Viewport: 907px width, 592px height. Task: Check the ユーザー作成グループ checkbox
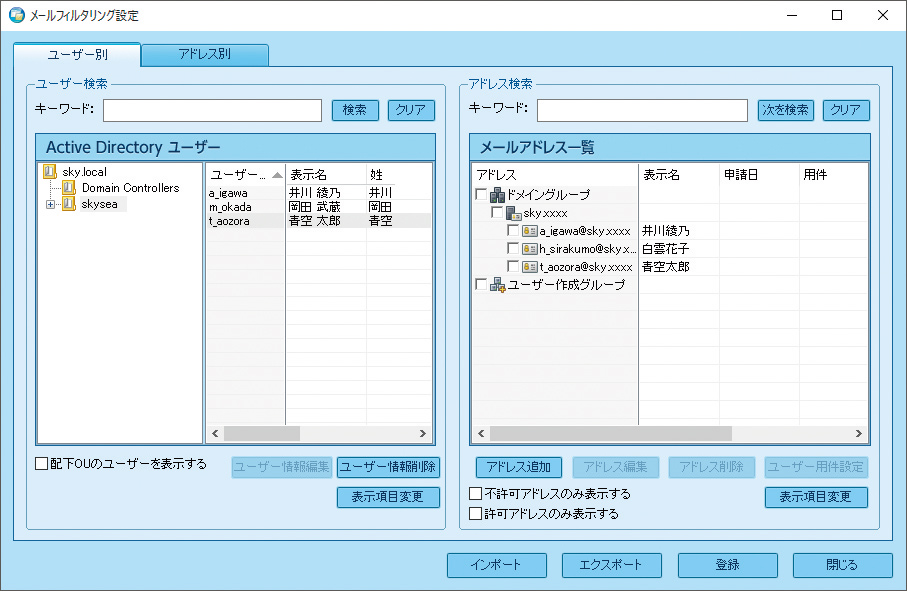[481, 284]
